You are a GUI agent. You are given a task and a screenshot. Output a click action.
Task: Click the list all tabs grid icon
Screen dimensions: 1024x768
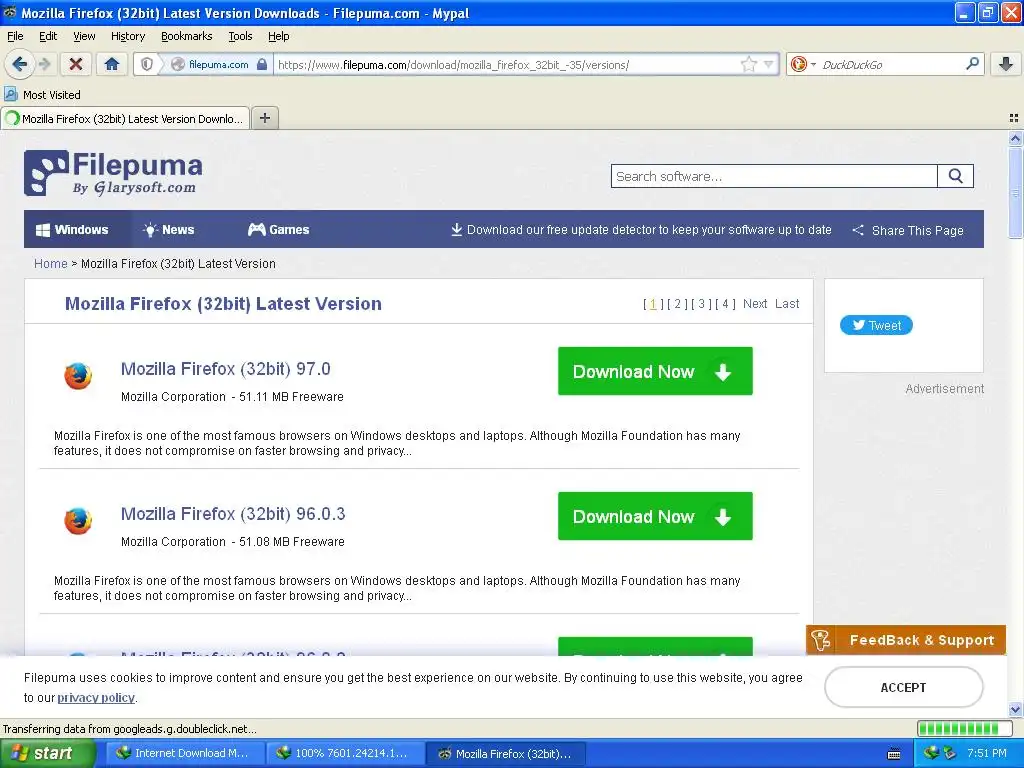click(x=1014, y=118)
